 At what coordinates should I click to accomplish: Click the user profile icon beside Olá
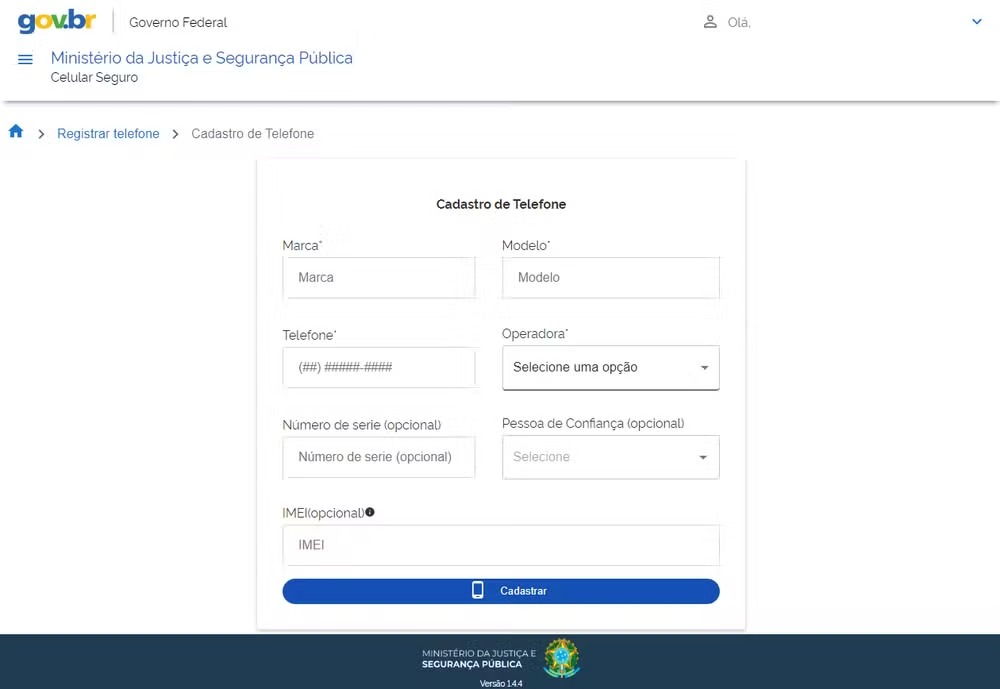pos(709,21)
